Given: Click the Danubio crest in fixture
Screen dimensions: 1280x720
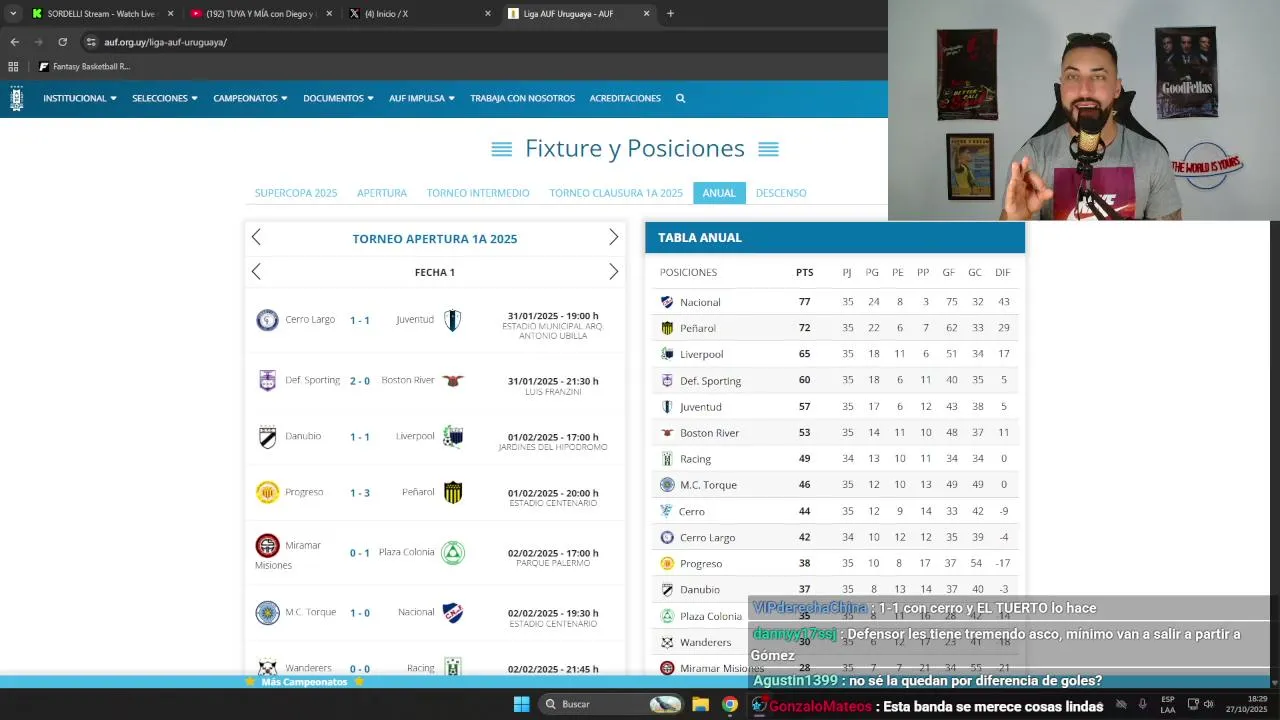Looking at the screenshot, I should 267,437.
